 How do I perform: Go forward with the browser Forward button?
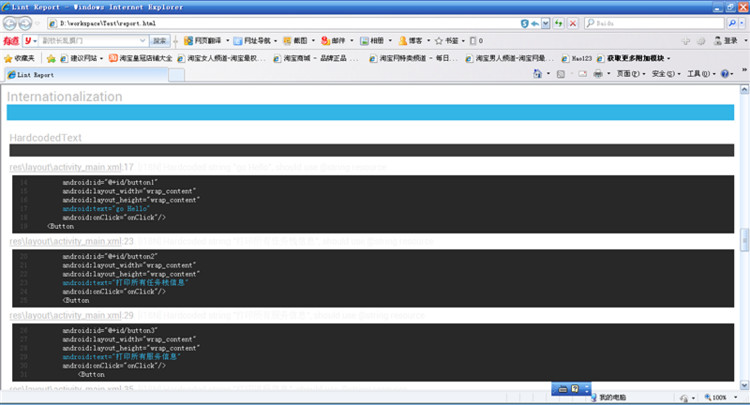click(x=25, y=23)
